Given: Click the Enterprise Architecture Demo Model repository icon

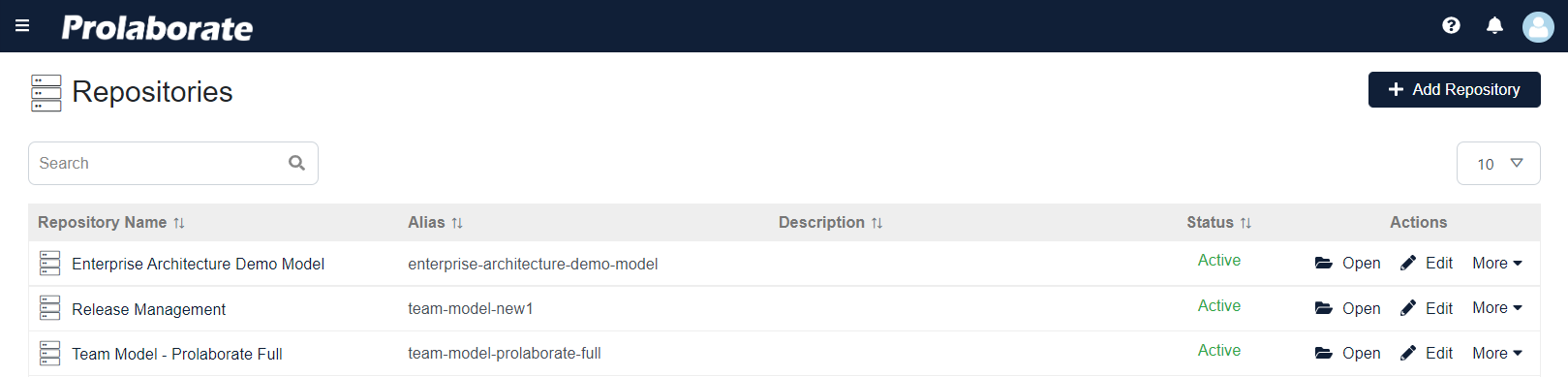Looking at the screenshot, I should coord(50,263).
